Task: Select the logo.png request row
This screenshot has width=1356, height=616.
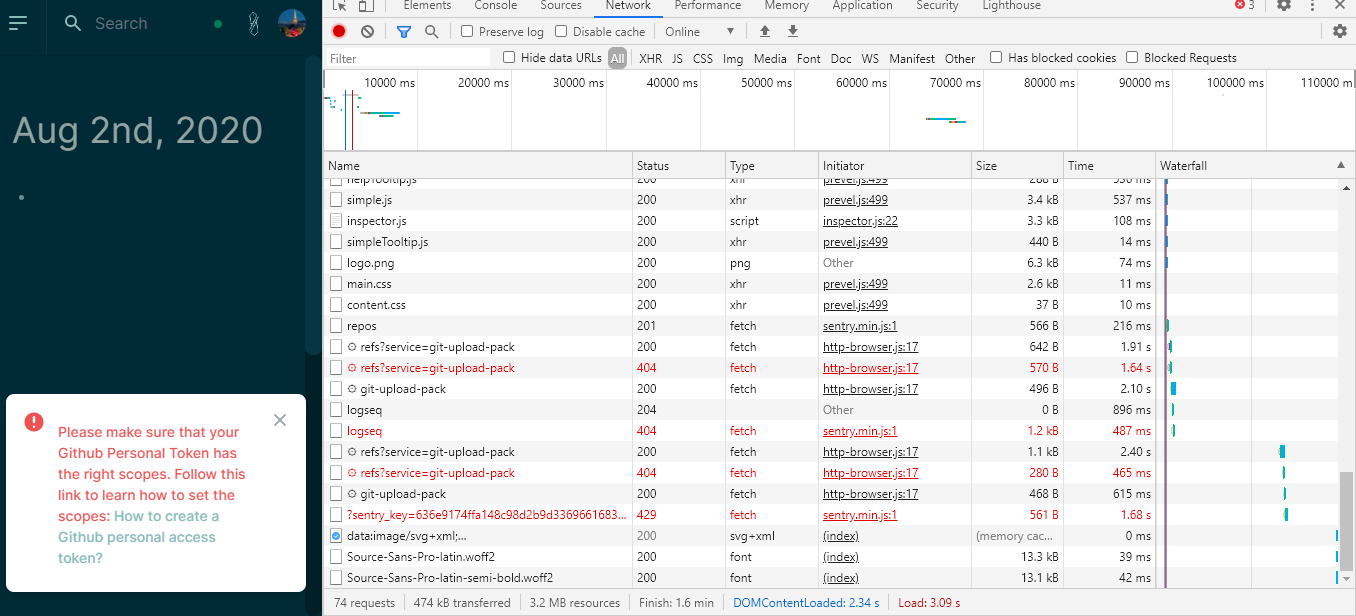Action: [x=830, y=263]
